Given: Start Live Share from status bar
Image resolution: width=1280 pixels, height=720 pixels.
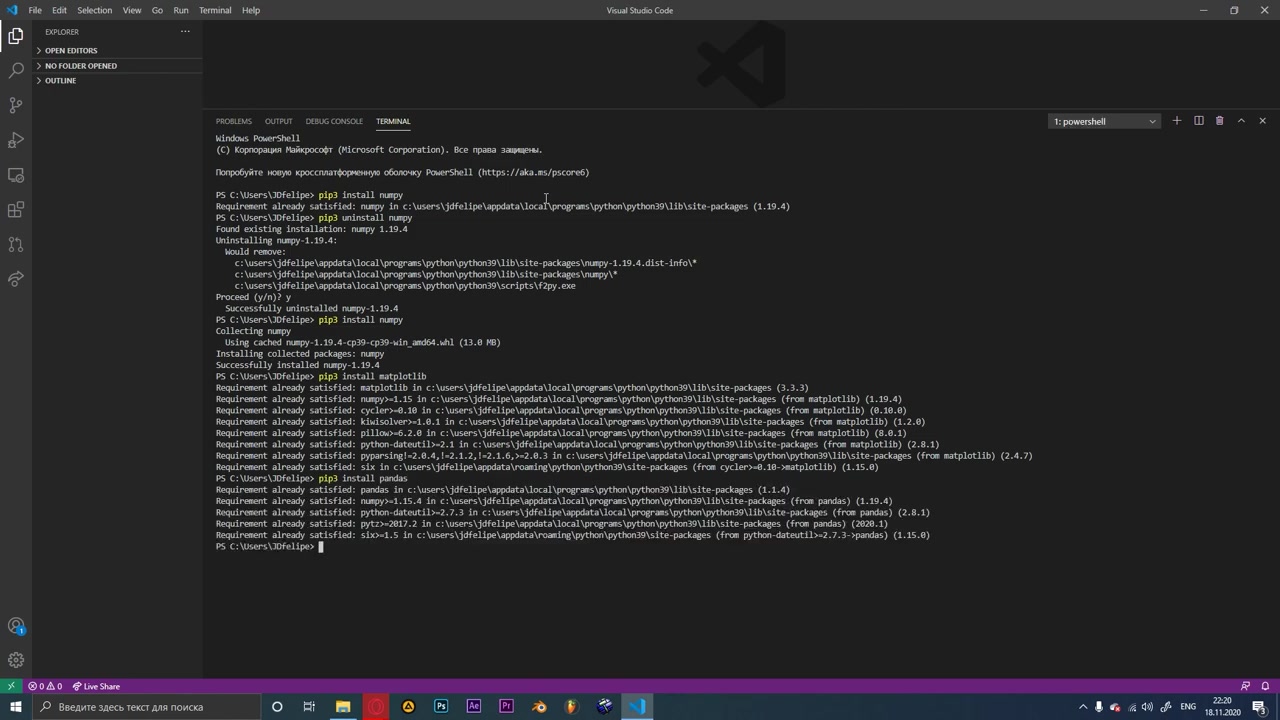Looking at the screenshot, I should click(96, 686).
